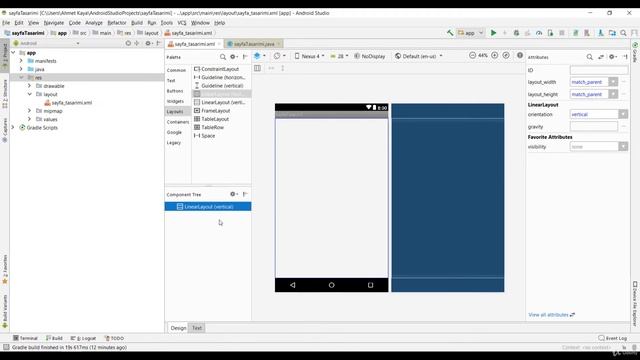The height and width of the screenshot is (360, 640).
Task: Select the Containers palette category
Action: [x=178, y=122]
